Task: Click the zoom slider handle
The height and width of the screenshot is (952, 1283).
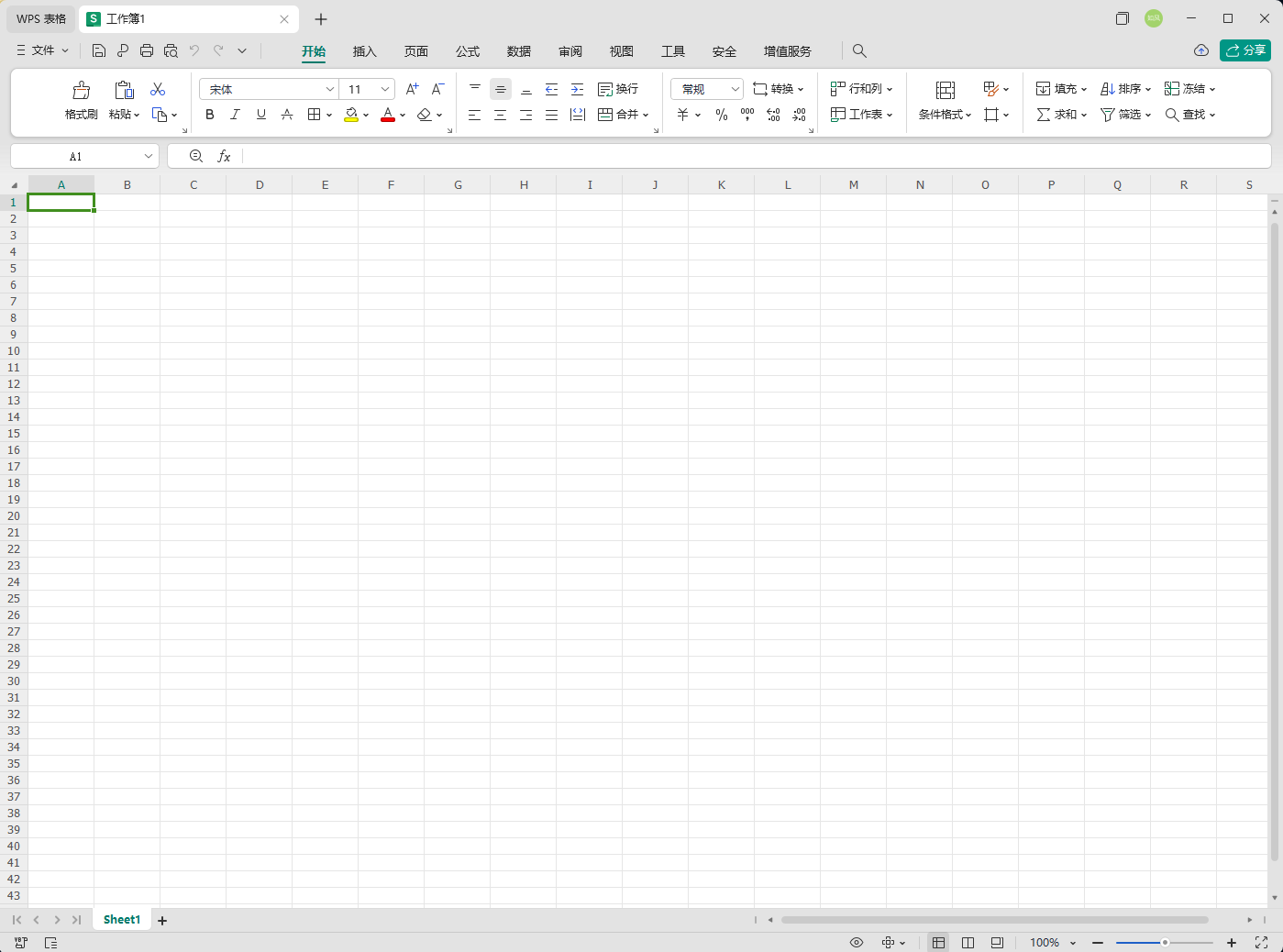Action: click(1165, 943)
